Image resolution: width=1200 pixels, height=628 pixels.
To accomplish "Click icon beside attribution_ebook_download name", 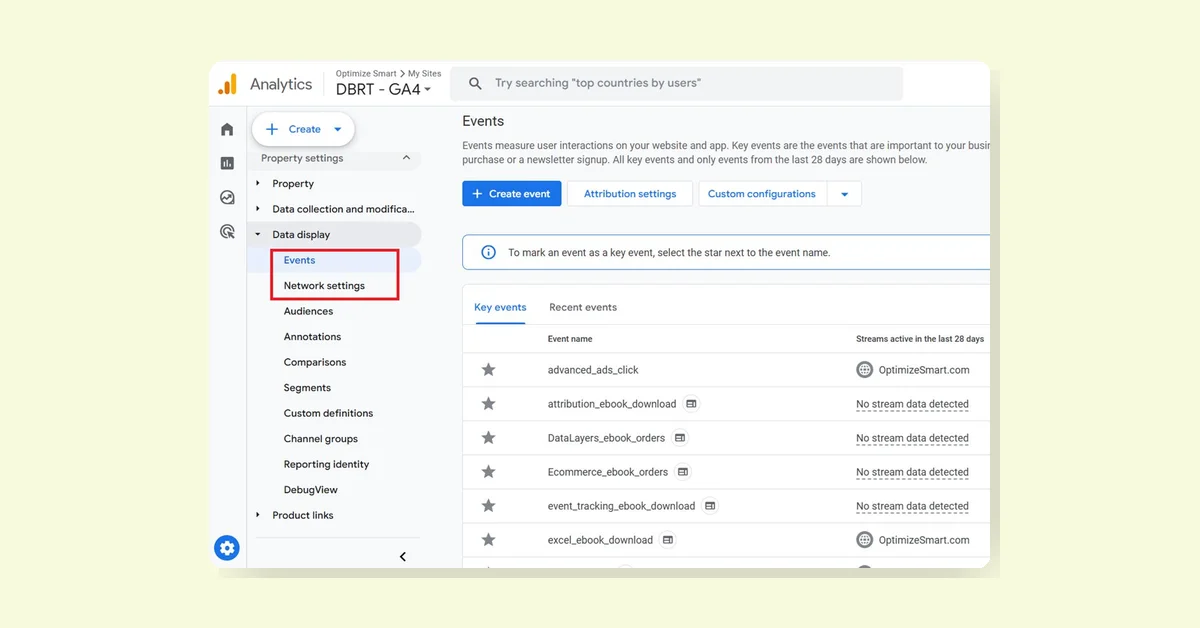I will point(691,404).
